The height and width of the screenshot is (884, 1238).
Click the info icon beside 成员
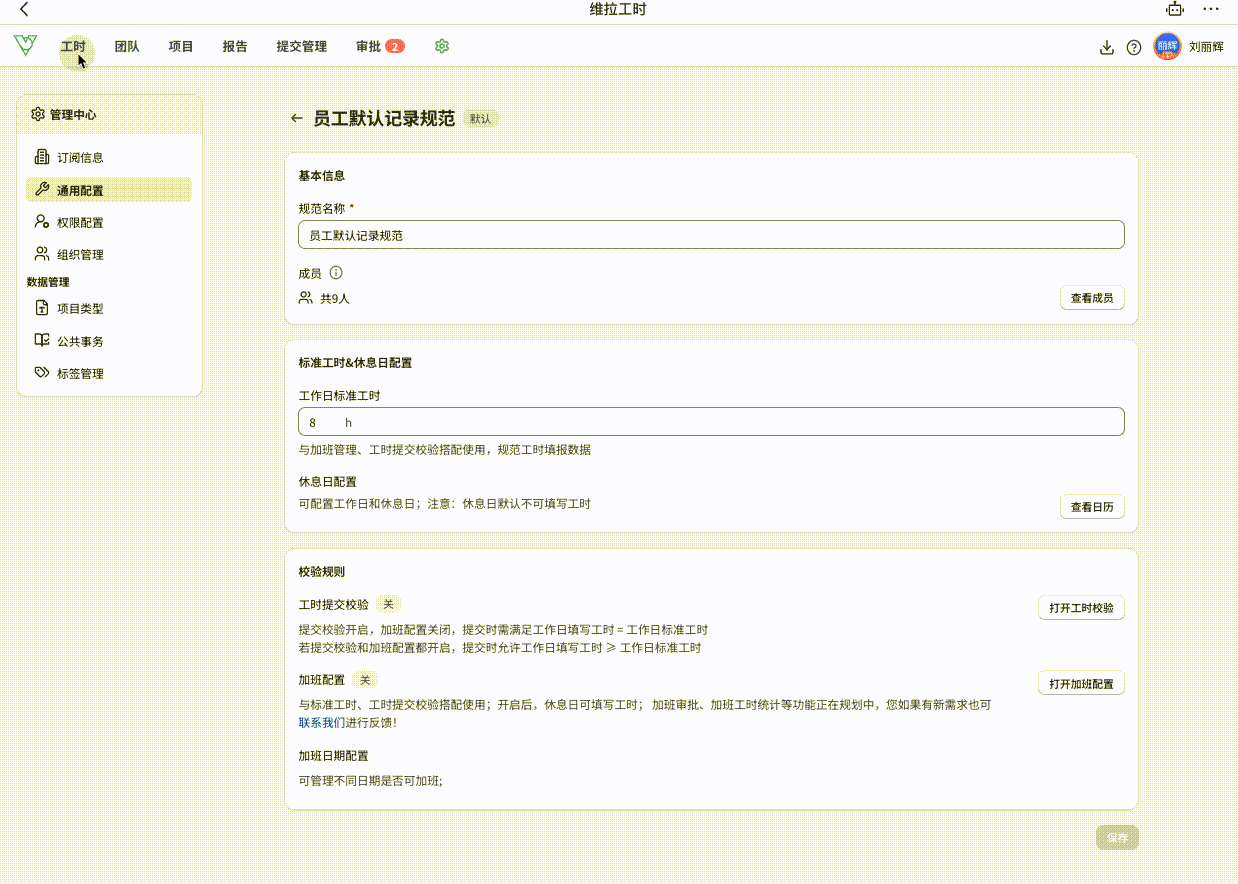click(x=336, y=273)
